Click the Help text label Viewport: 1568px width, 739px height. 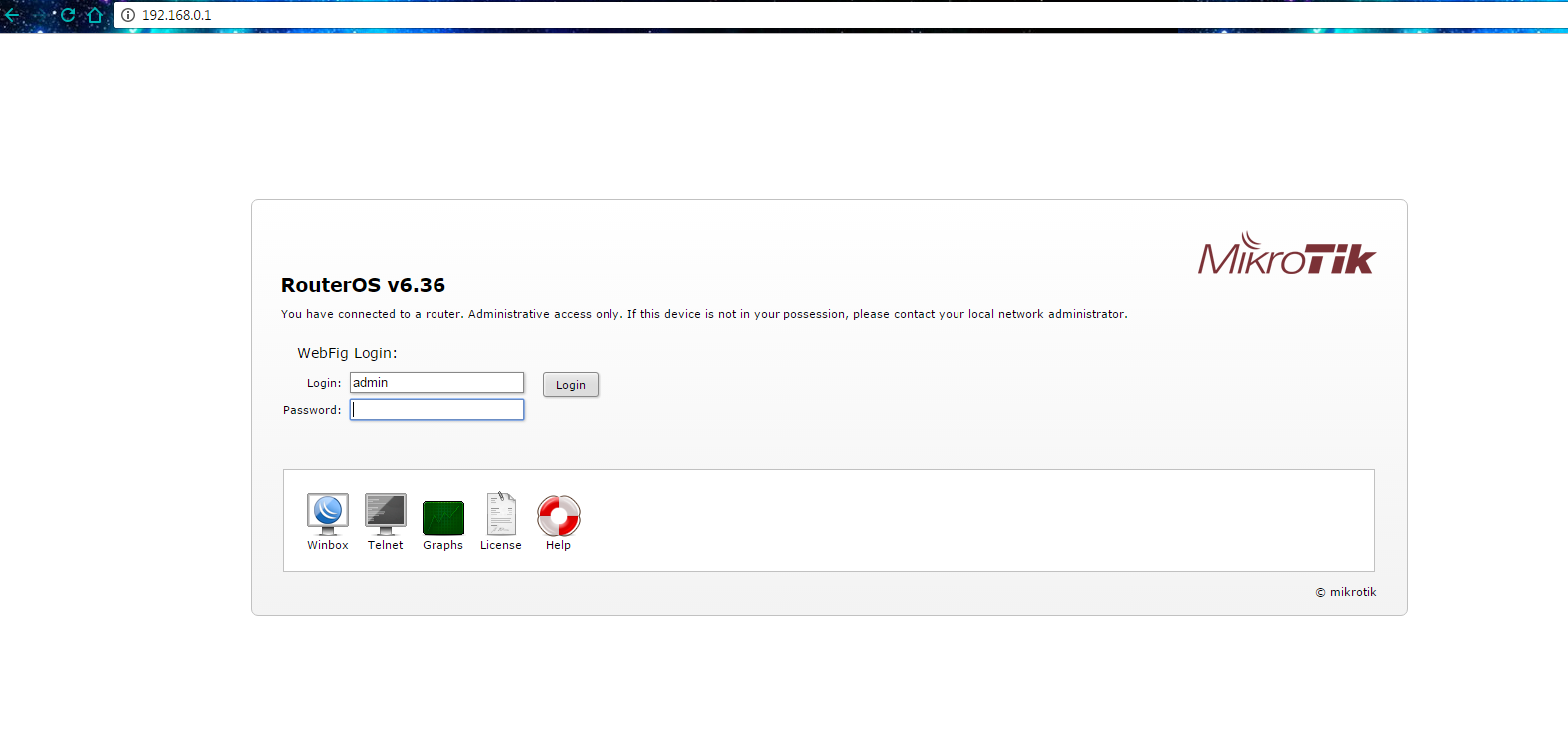[x=559, y=545]
